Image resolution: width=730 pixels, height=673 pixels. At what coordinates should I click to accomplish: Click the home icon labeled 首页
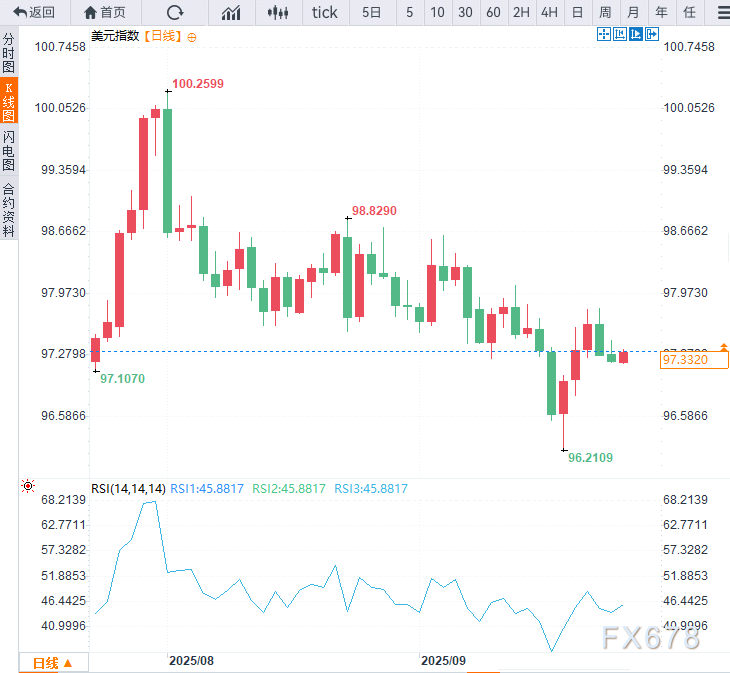coord(105,12)
